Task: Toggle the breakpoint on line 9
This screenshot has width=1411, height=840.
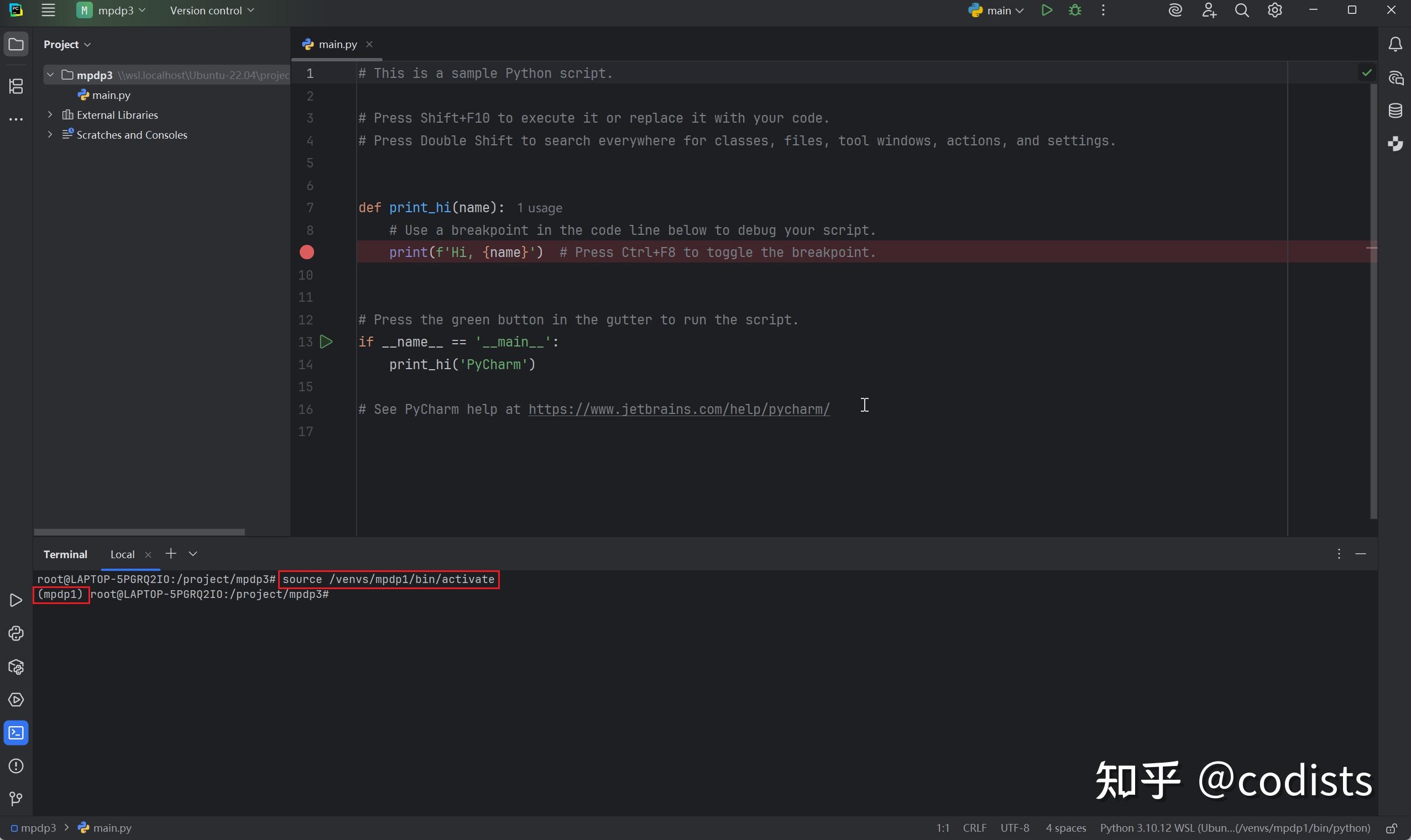Action: point(306,252)
